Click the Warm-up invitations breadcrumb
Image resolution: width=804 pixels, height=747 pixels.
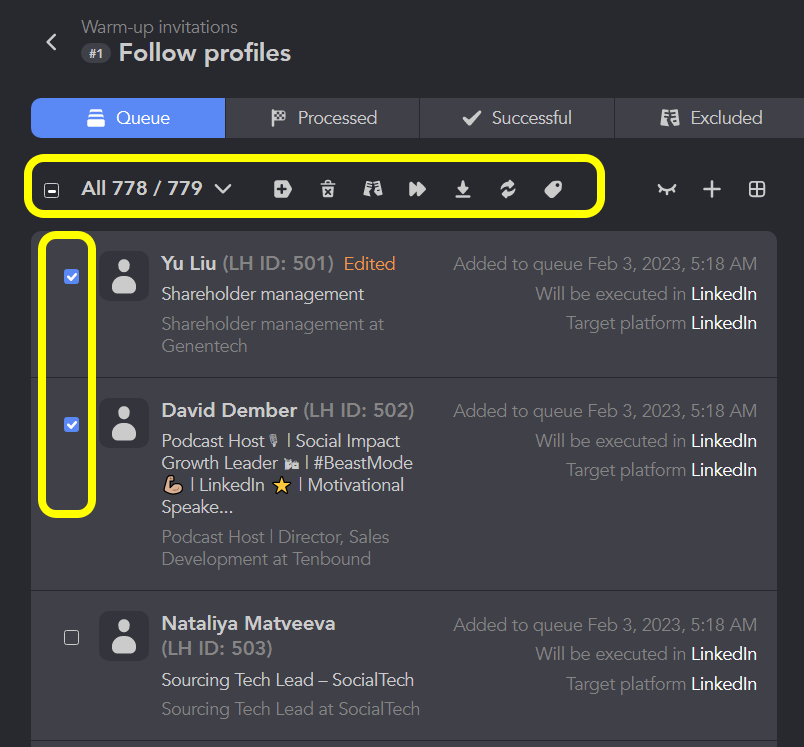pyautogui.click(x=159, y=27)
